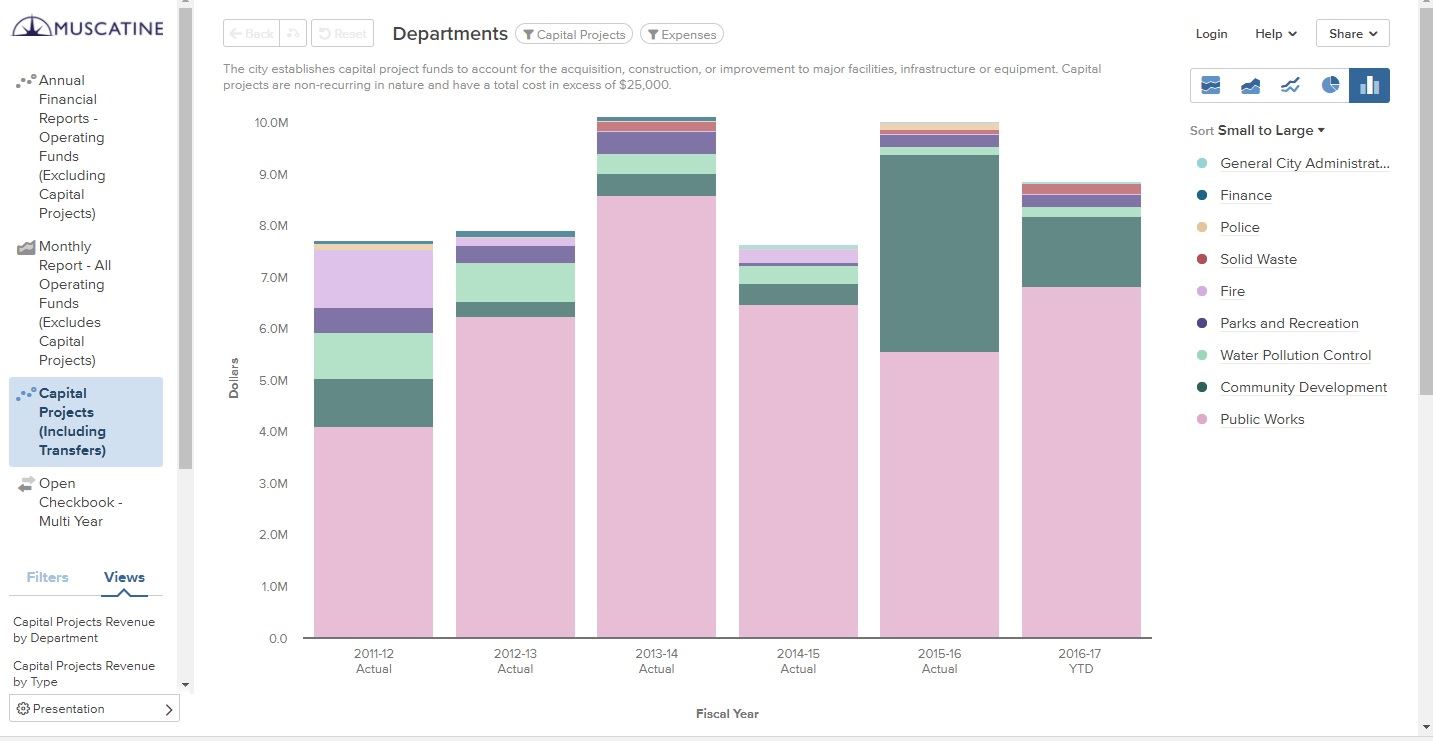Select the line chart visualization

1291,85
